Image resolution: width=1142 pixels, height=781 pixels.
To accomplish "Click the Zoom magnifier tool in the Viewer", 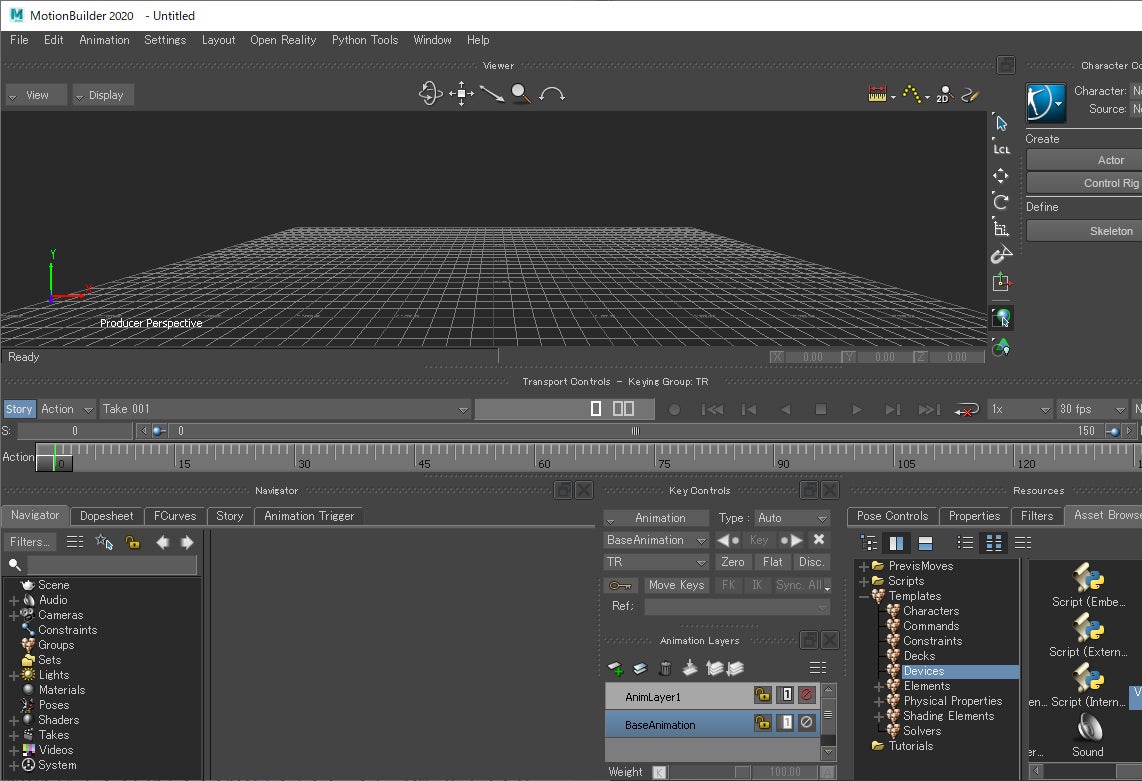I will (x=520, y=94).
